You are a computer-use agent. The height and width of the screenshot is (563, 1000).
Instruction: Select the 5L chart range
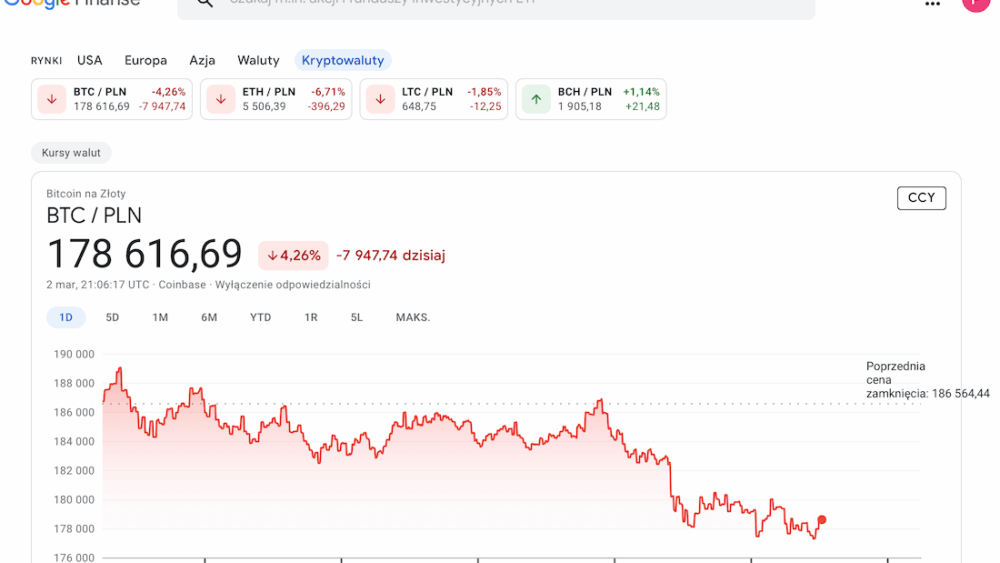click(357, 318)
